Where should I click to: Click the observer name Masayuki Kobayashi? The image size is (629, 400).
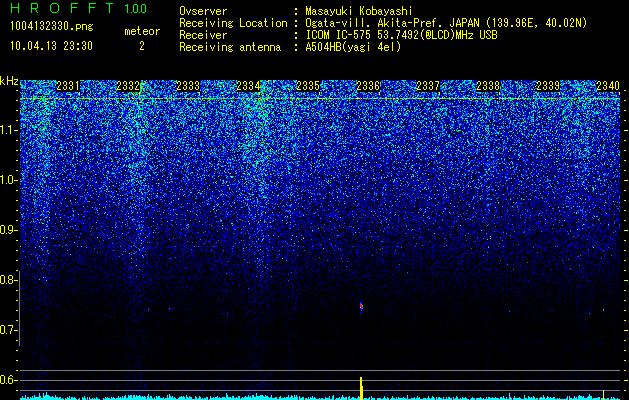coord(359,11)
